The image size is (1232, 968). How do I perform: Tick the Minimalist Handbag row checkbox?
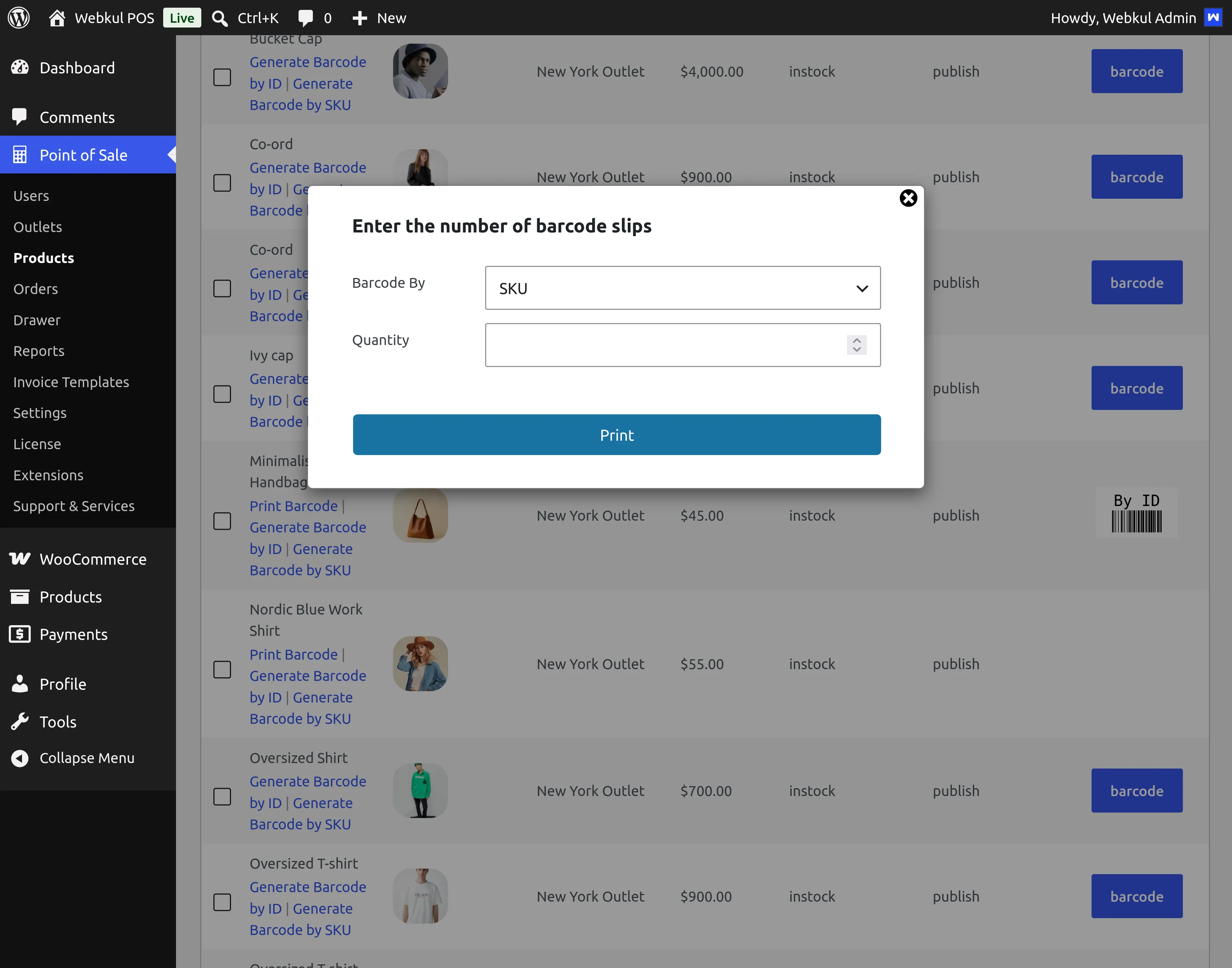[x=222, y=521]
